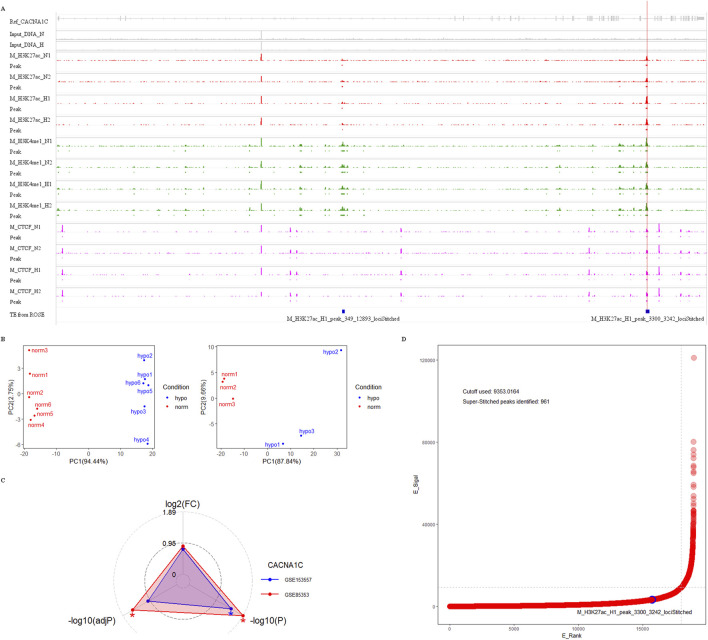This screenshot has width=708, height=640.
Task: Click the PC1(94.44%) axis title
Action: pos(88,462)
